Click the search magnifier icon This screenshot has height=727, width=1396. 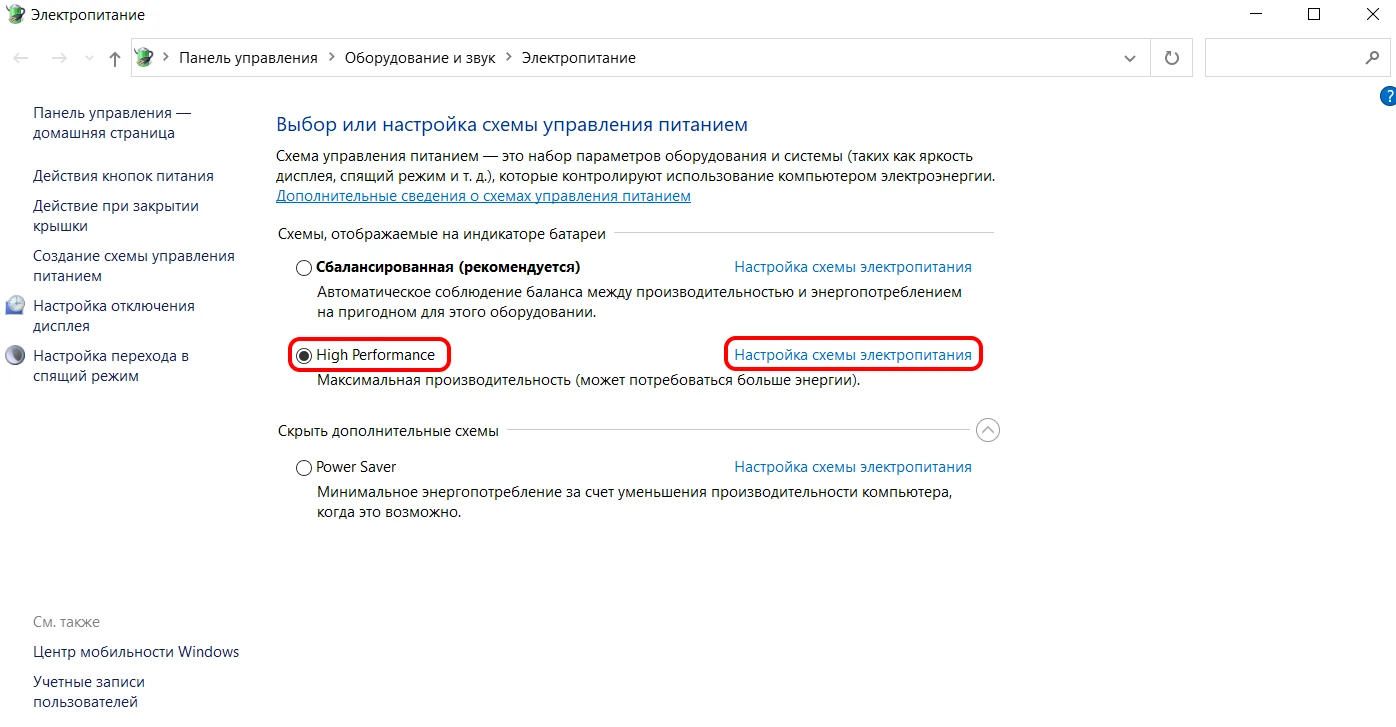(1372, 58)
